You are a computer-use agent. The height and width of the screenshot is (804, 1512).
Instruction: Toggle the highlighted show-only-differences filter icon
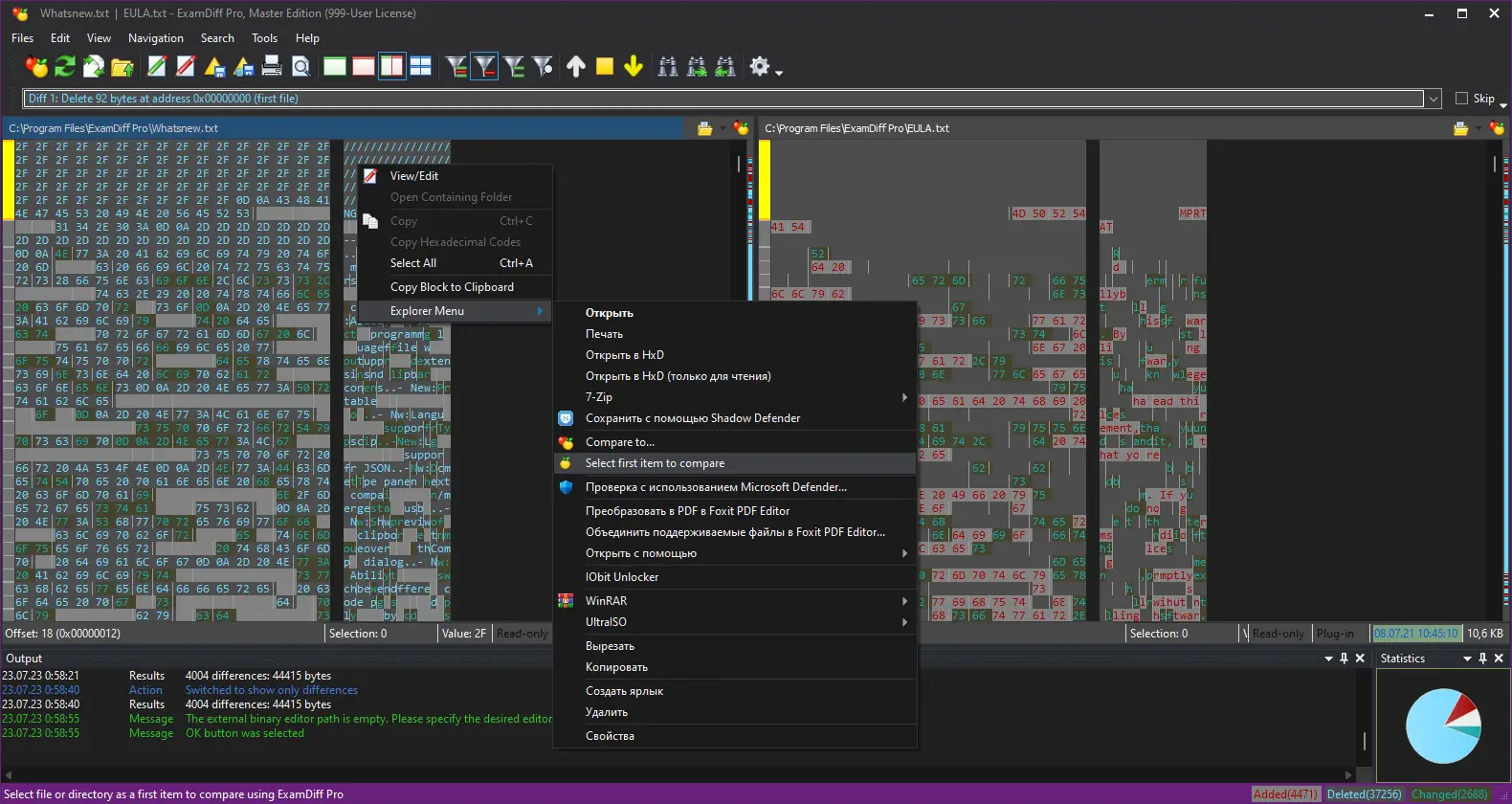tap(485, 66)
